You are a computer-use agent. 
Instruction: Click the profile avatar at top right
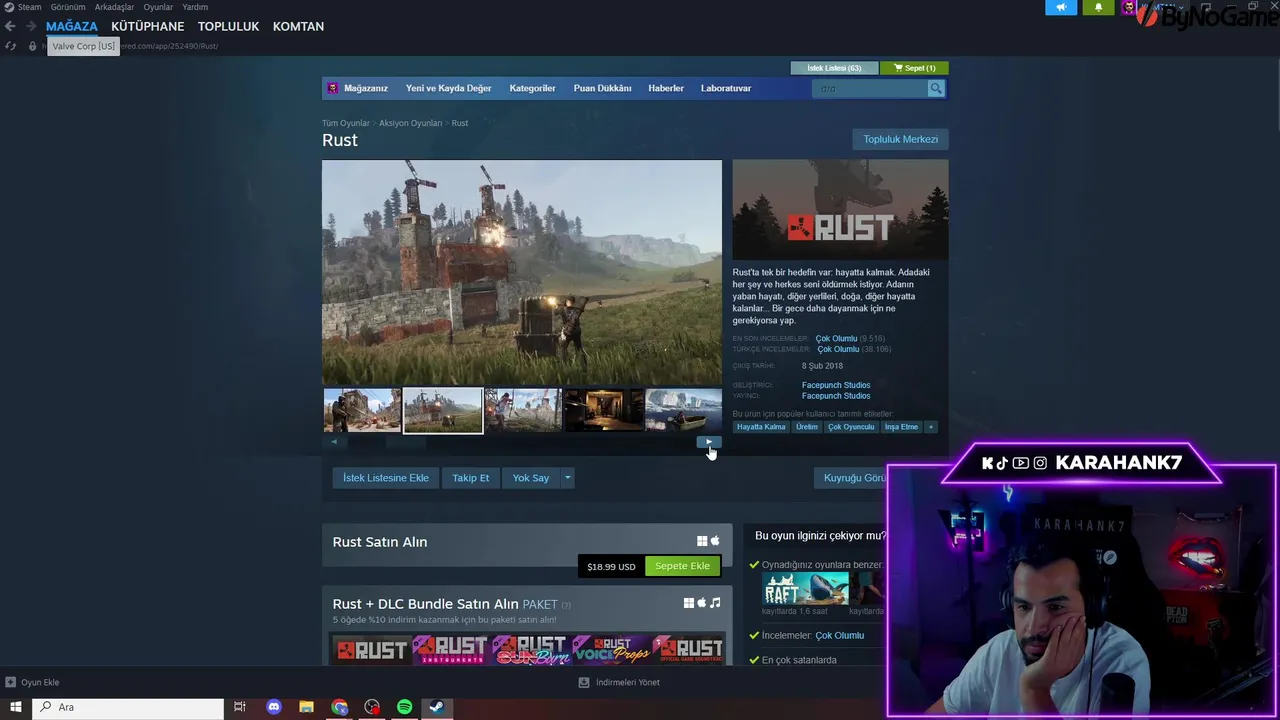coord(1129,7)
